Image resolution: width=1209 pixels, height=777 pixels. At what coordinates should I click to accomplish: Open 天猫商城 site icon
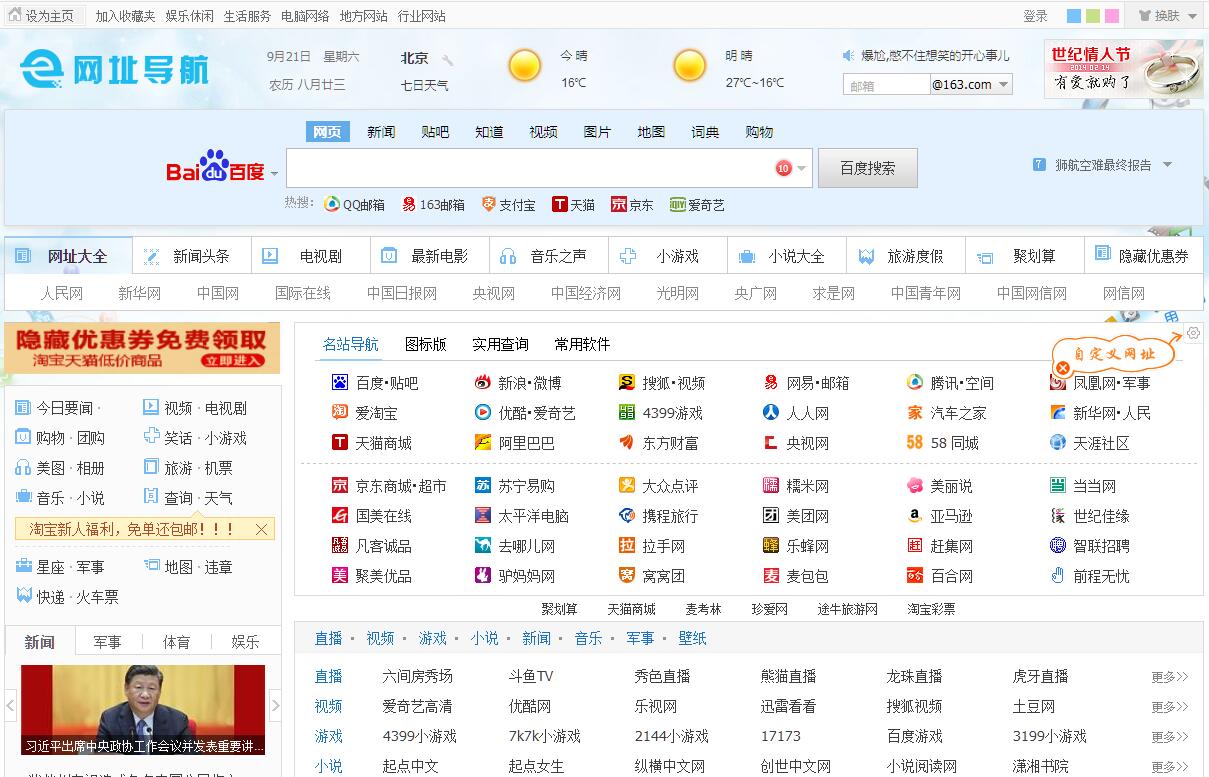(x=340, y=443)
